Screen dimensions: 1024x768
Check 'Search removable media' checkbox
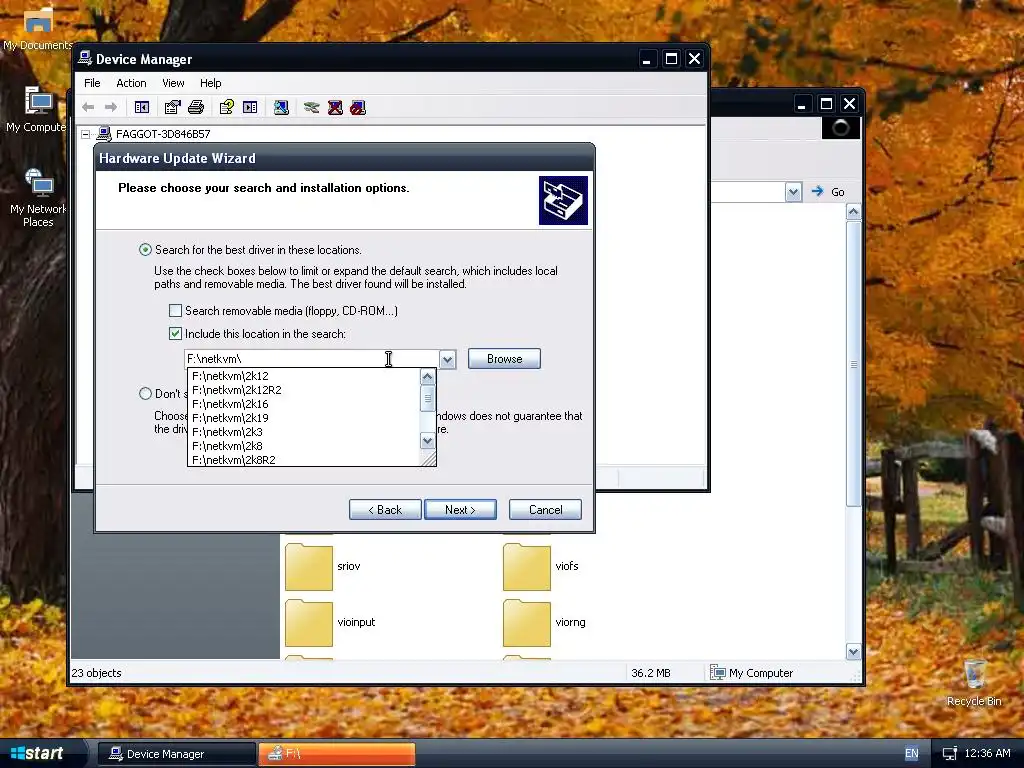pyautogui.click(x=175, y=310)
